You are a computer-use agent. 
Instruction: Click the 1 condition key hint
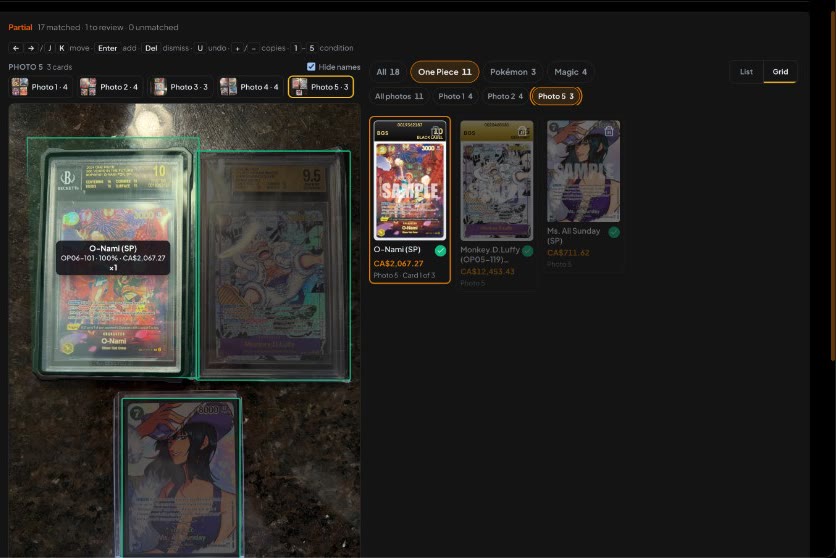coord(296,48)
